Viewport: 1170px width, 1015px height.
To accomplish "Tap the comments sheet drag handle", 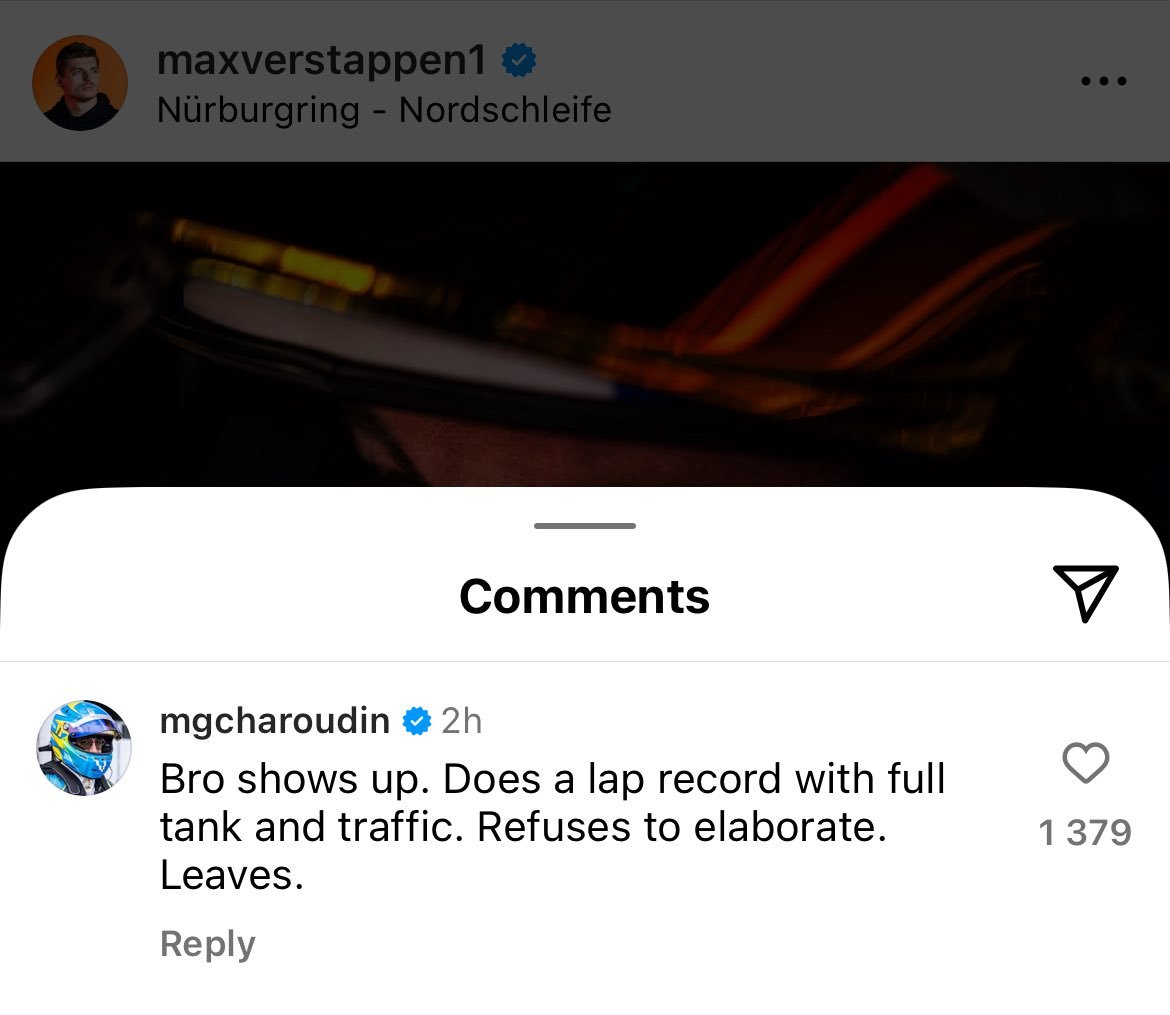I will point(585,526).
